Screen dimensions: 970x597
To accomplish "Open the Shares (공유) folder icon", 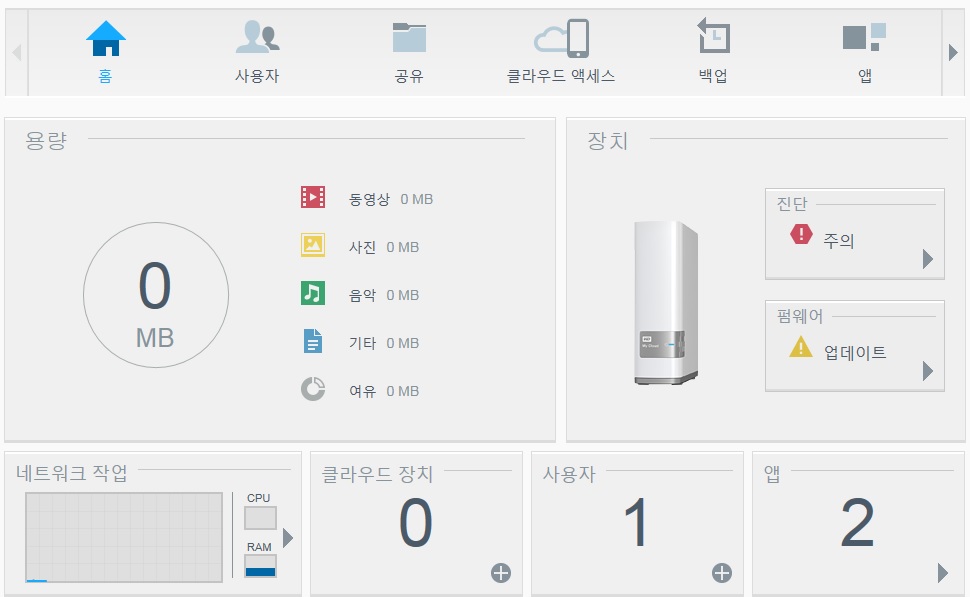I will point(409,38).
